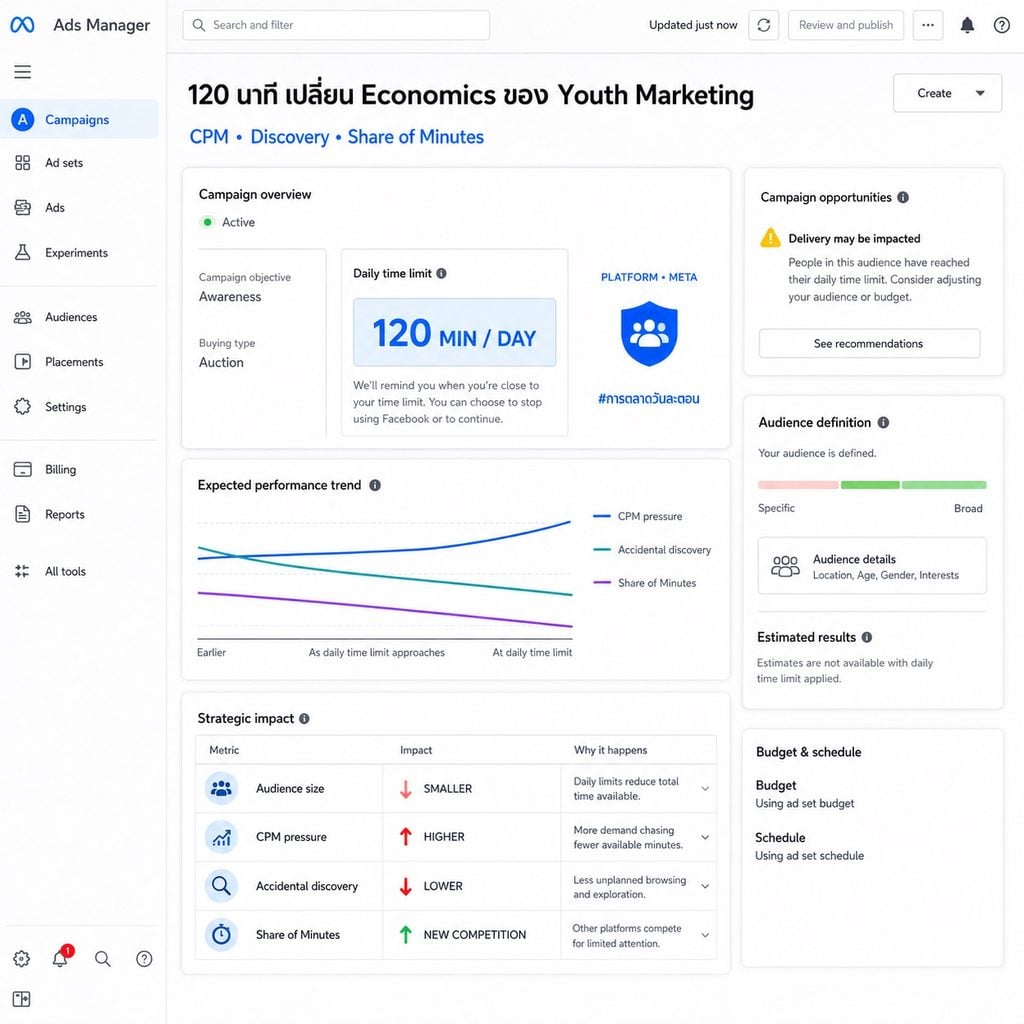The height and width of the screenshot is (1024, 1024).
Task: Click the Review and publish button
Action: click(x=846, y=25)
